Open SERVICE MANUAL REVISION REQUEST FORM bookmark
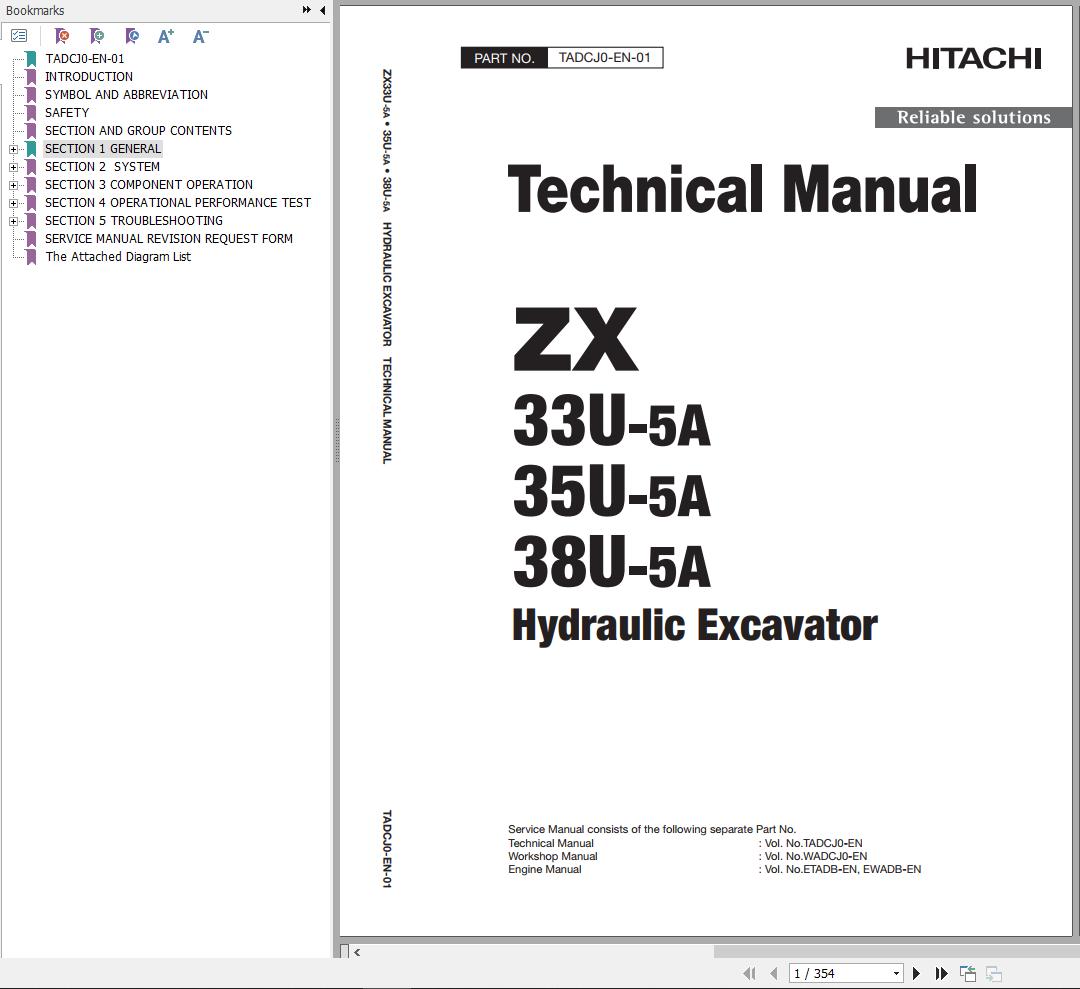Screen dimensions: 1080x989 click(169, 238)
